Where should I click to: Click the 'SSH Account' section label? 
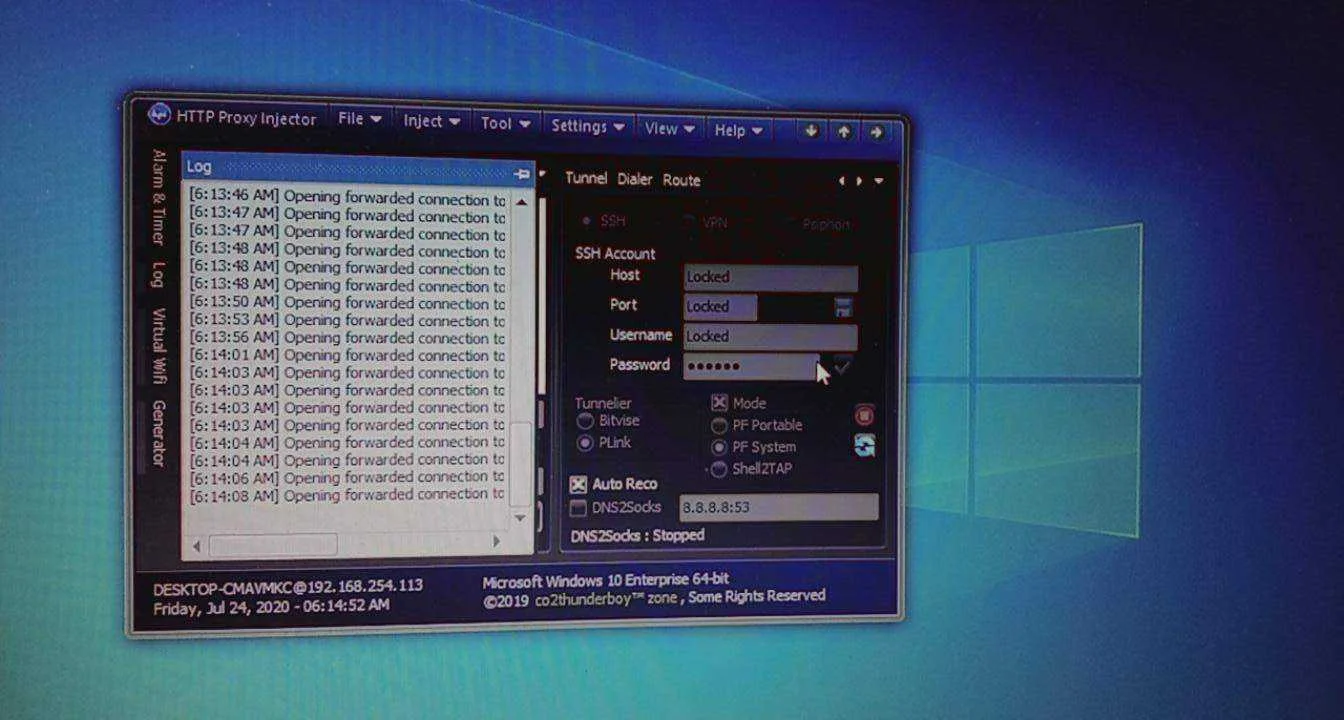(615, 253)
